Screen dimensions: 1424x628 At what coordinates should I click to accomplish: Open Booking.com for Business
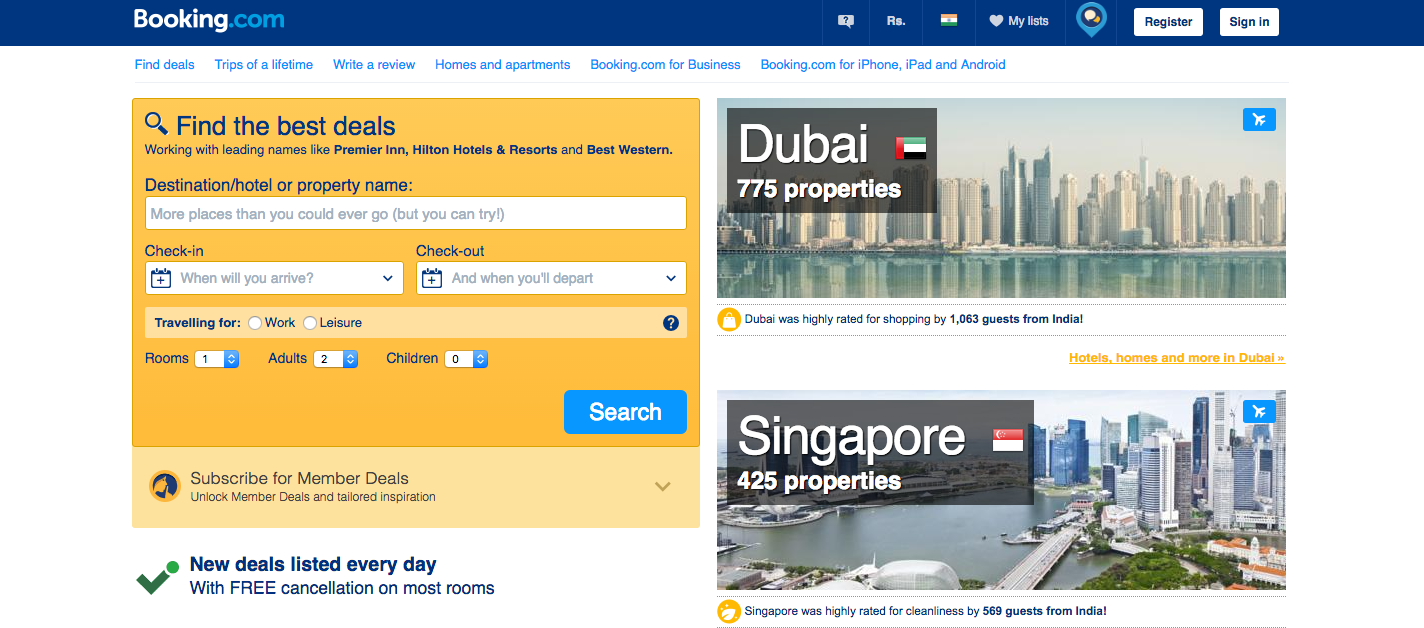point(666,65)
